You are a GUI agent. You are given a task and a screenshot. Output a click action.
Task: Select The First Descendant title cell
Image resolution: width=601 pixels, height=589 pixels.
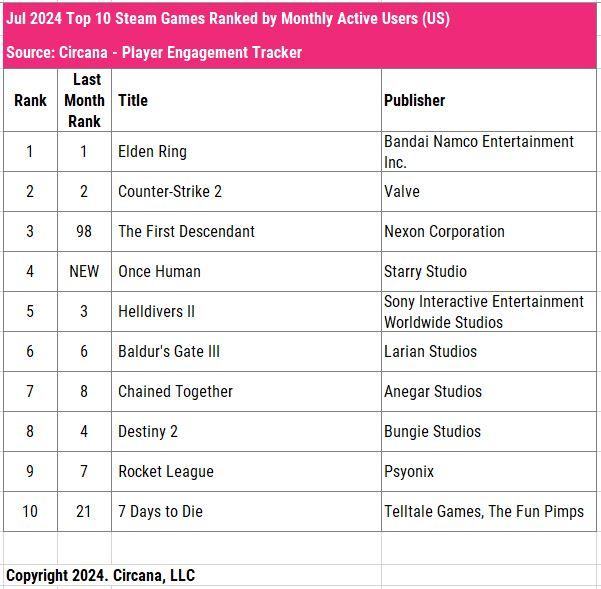tap(186, 231)
